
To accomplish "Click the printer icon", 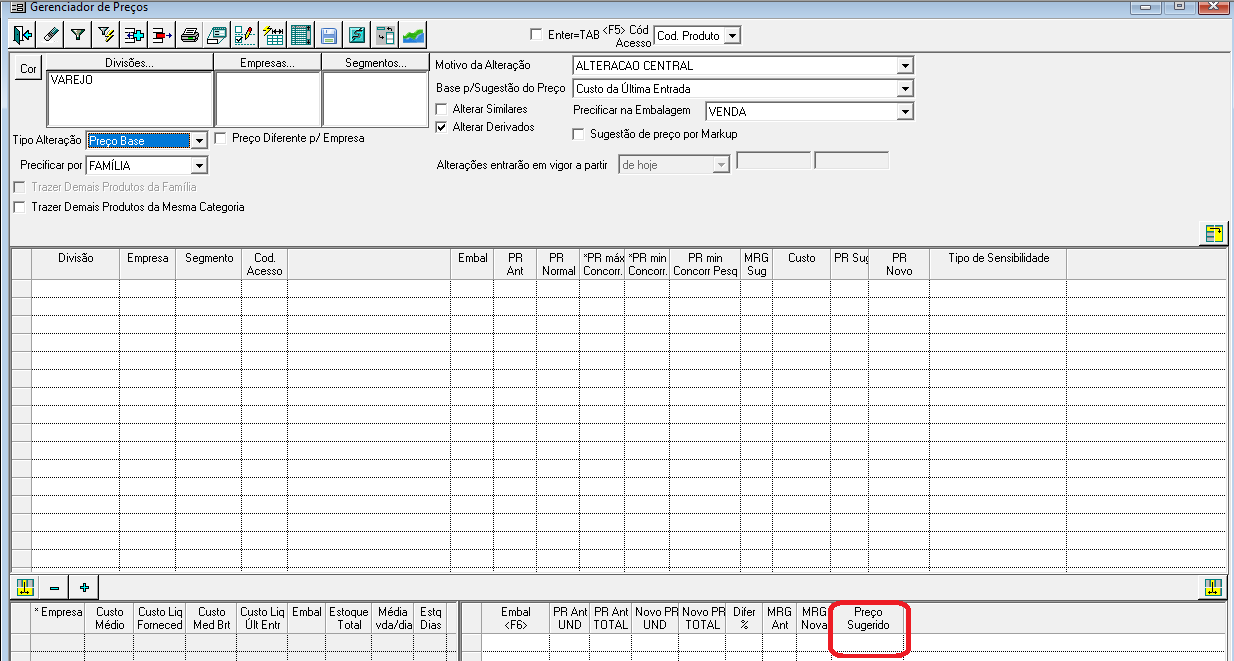I will point(189,35).
